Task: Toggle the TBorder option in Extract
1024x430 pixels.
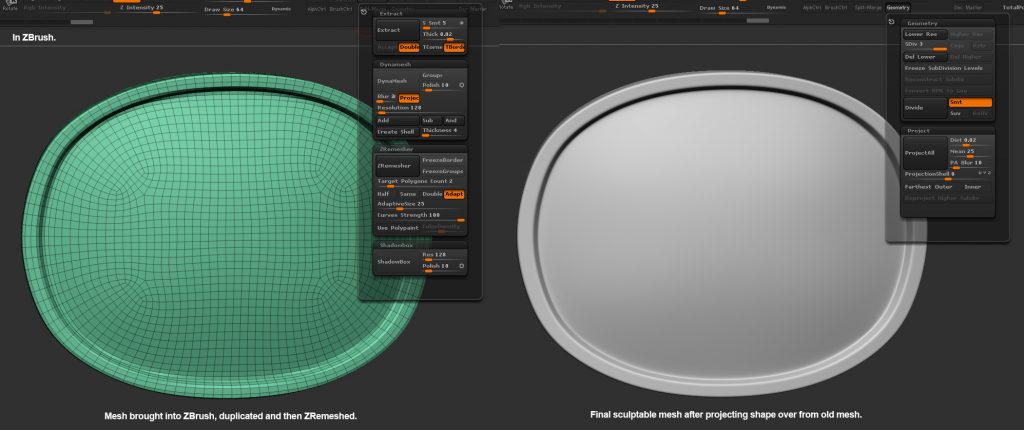Action: [455, 47]
